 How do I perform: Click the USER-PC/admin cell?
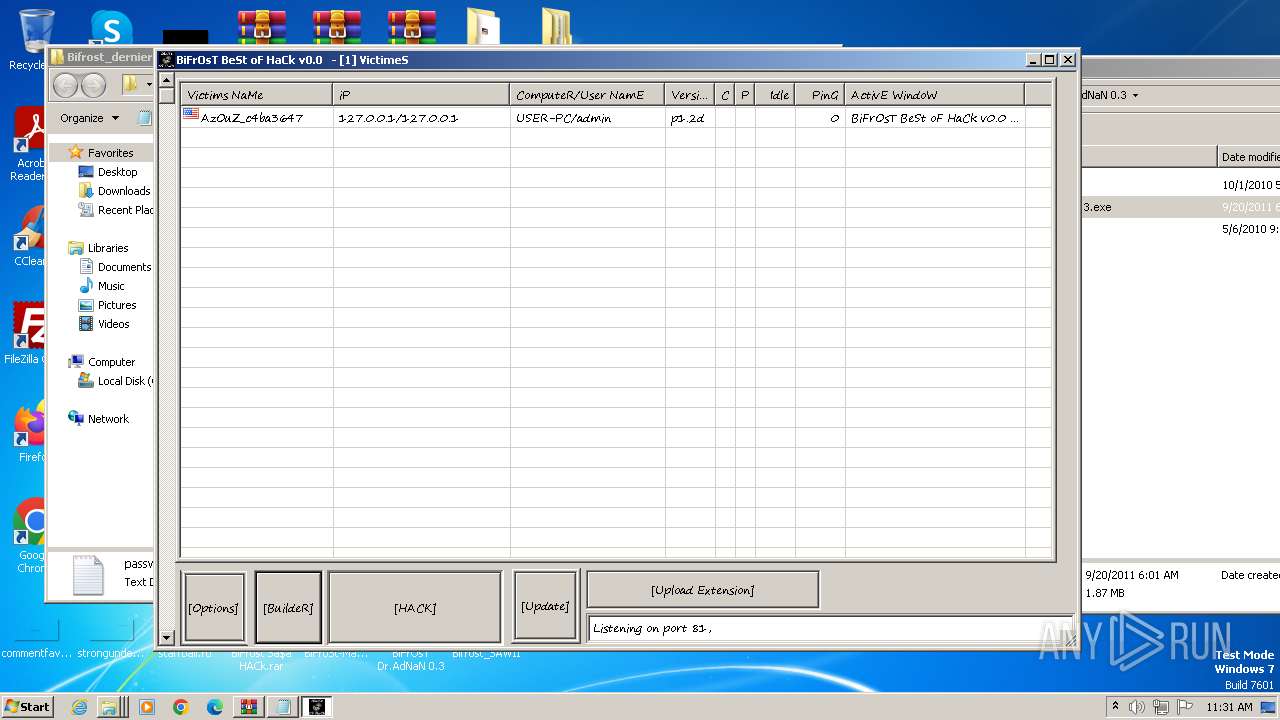point(587,117)
